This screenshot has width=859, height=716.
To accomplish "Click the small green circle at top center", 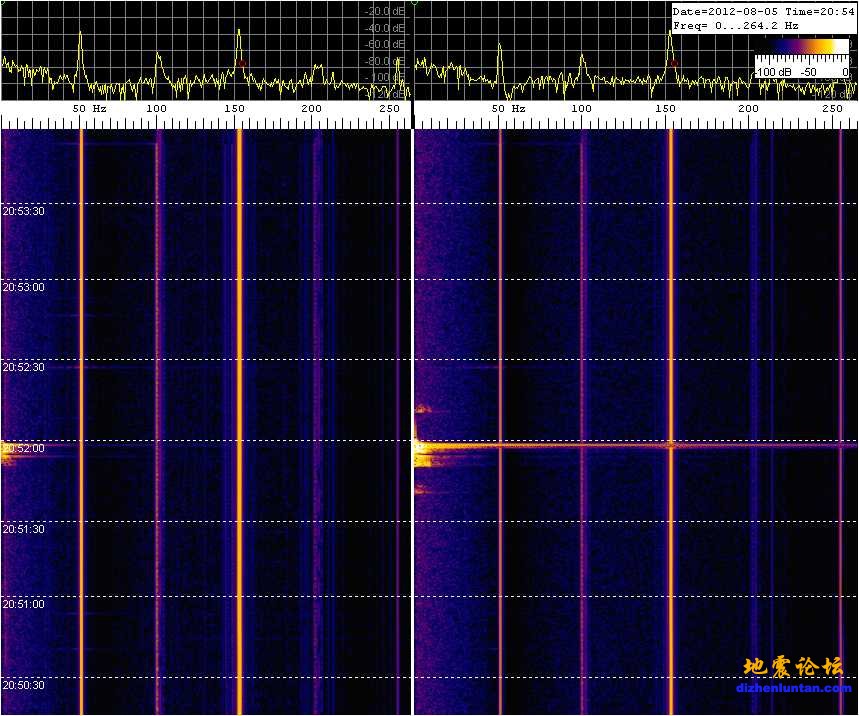I will (415, 2).
